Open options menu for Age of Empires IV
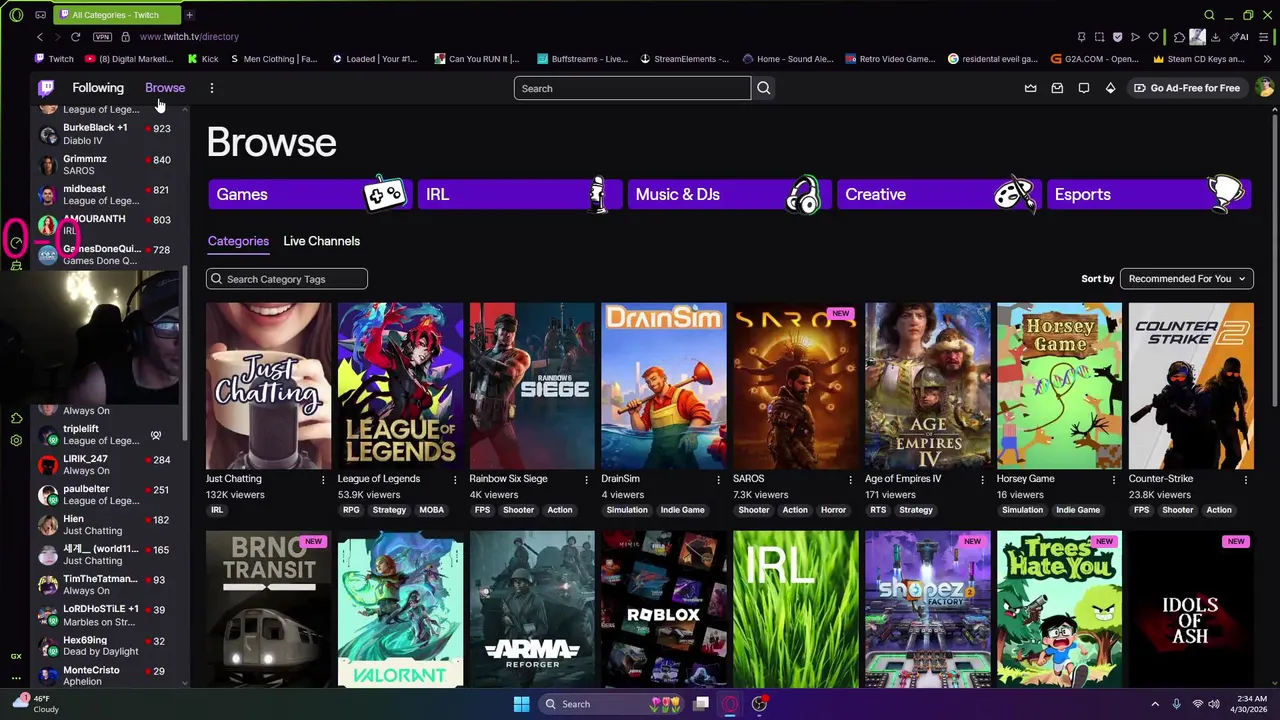This screenshot has width=1280, height=720. tap(982, 480)
